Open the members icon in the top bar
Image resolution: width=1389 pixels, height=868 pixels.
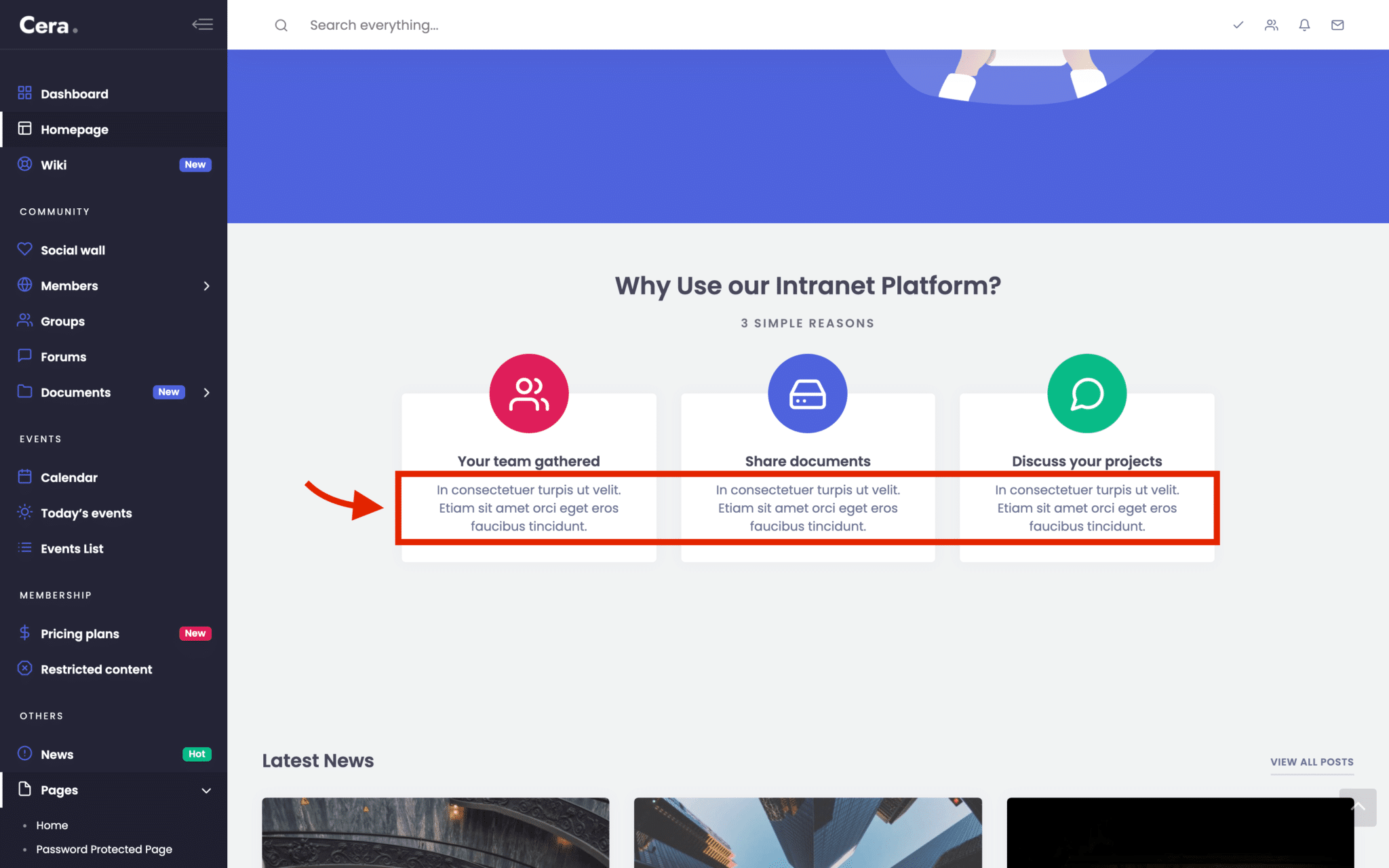[1271, 25]
